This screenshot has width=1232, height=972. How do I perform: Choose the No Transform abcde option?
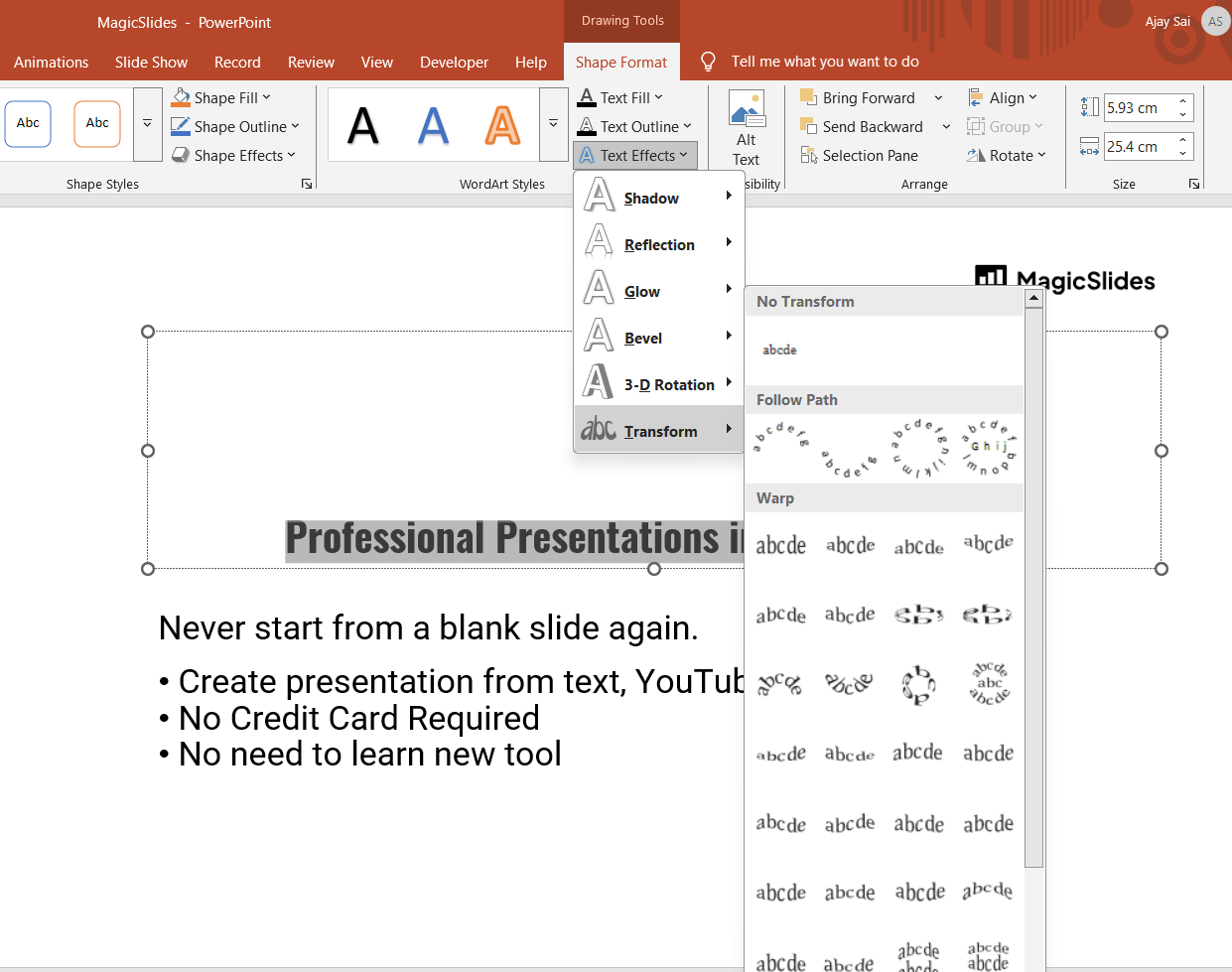[779, 349]
